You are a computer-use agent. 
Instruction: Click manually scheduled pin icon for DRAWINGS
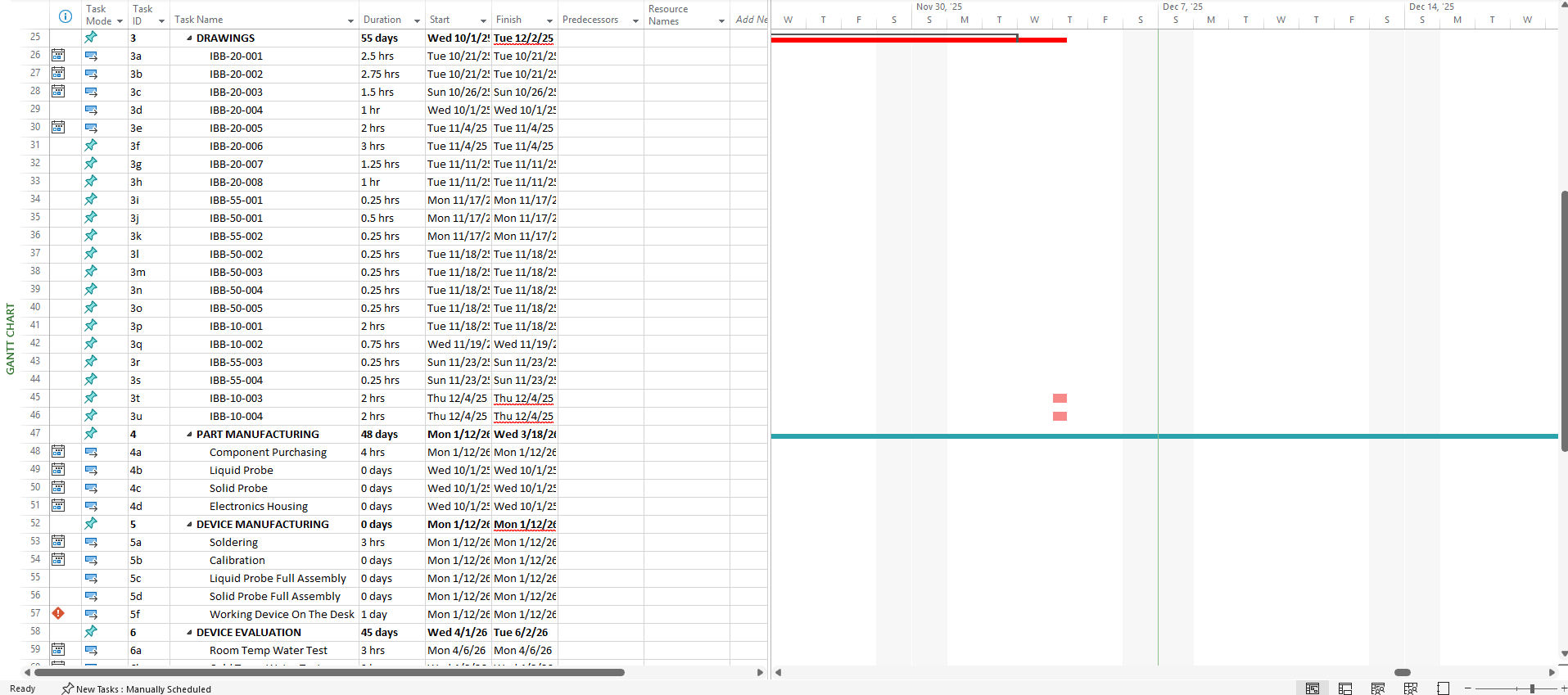(91, 38)
